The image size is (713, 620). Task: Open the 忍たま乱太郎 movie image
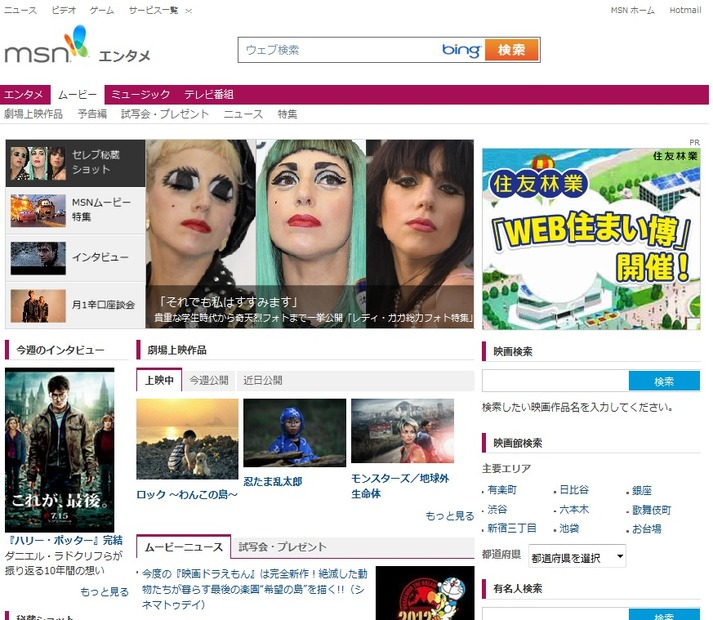(x=295, y=433)
